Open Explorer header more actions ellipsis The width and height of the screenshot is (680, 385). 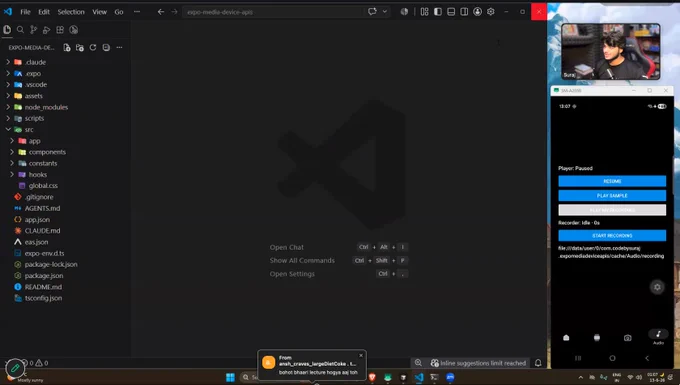tap(119, 47)
